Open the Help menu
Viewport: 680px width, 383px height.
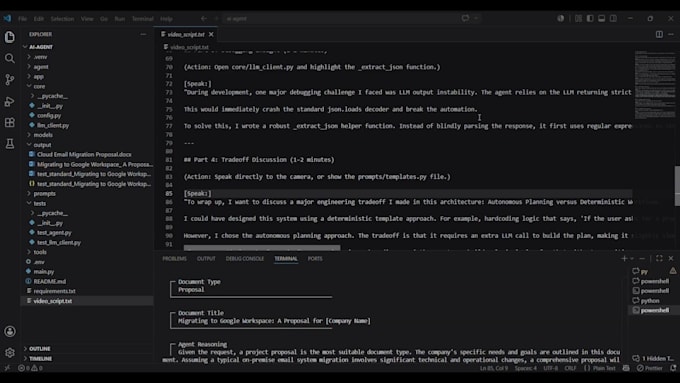point(166,19)
